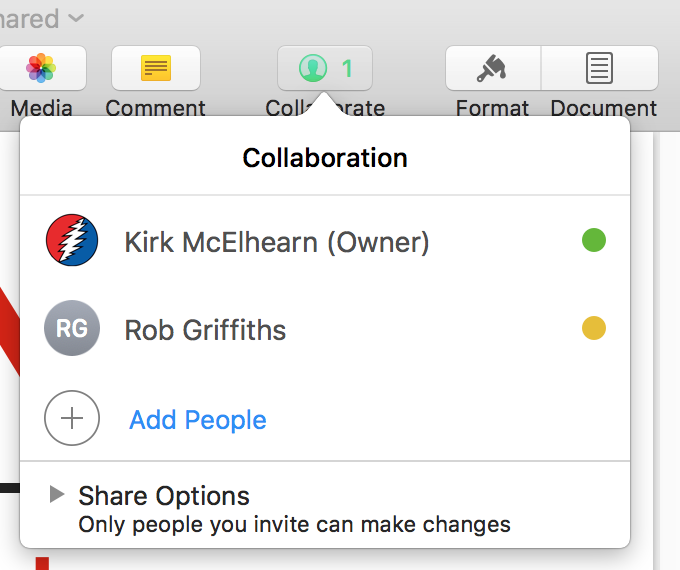The image size is (680, 570).
Task: Click 'Only people you invite can make changes'
Action: [x=294, y=524]
